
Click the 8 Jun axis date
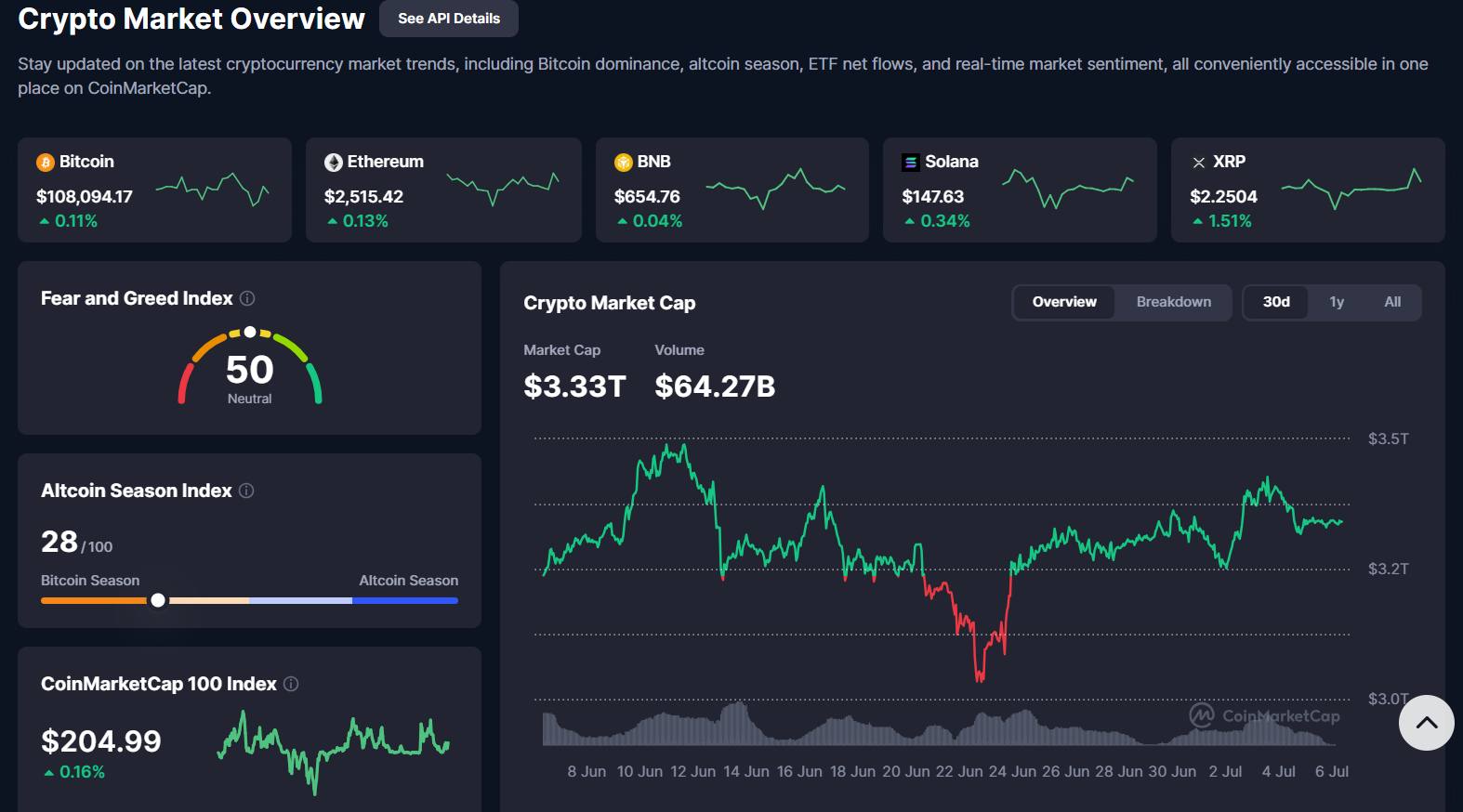pyautogui.click(x=587, y=772)
